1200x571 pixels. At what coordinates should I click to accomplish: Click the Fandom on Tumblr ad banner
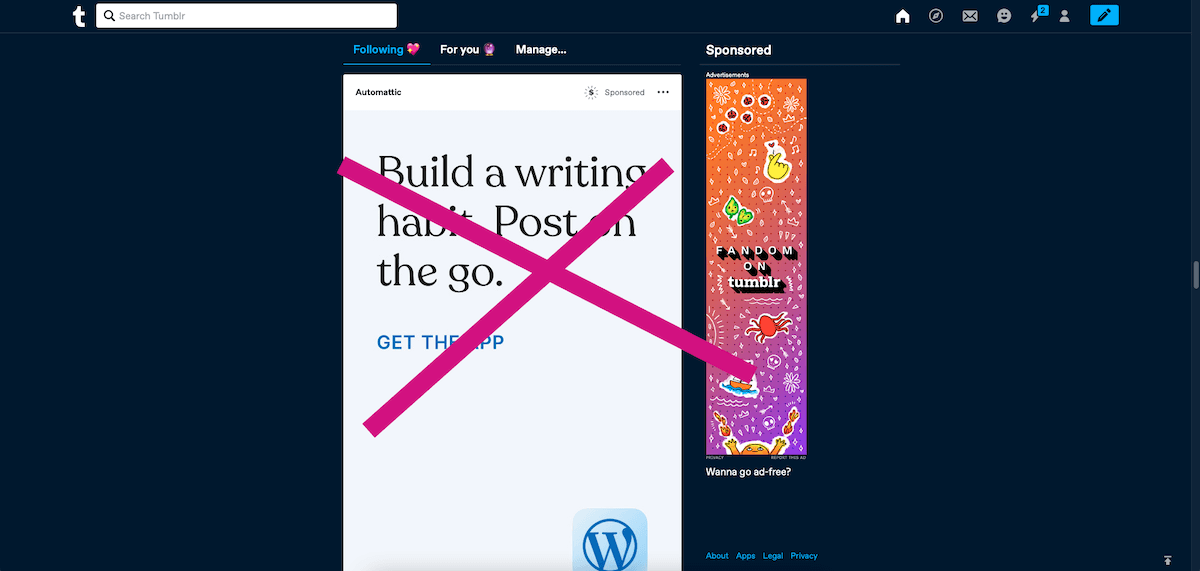click(756, 267)
